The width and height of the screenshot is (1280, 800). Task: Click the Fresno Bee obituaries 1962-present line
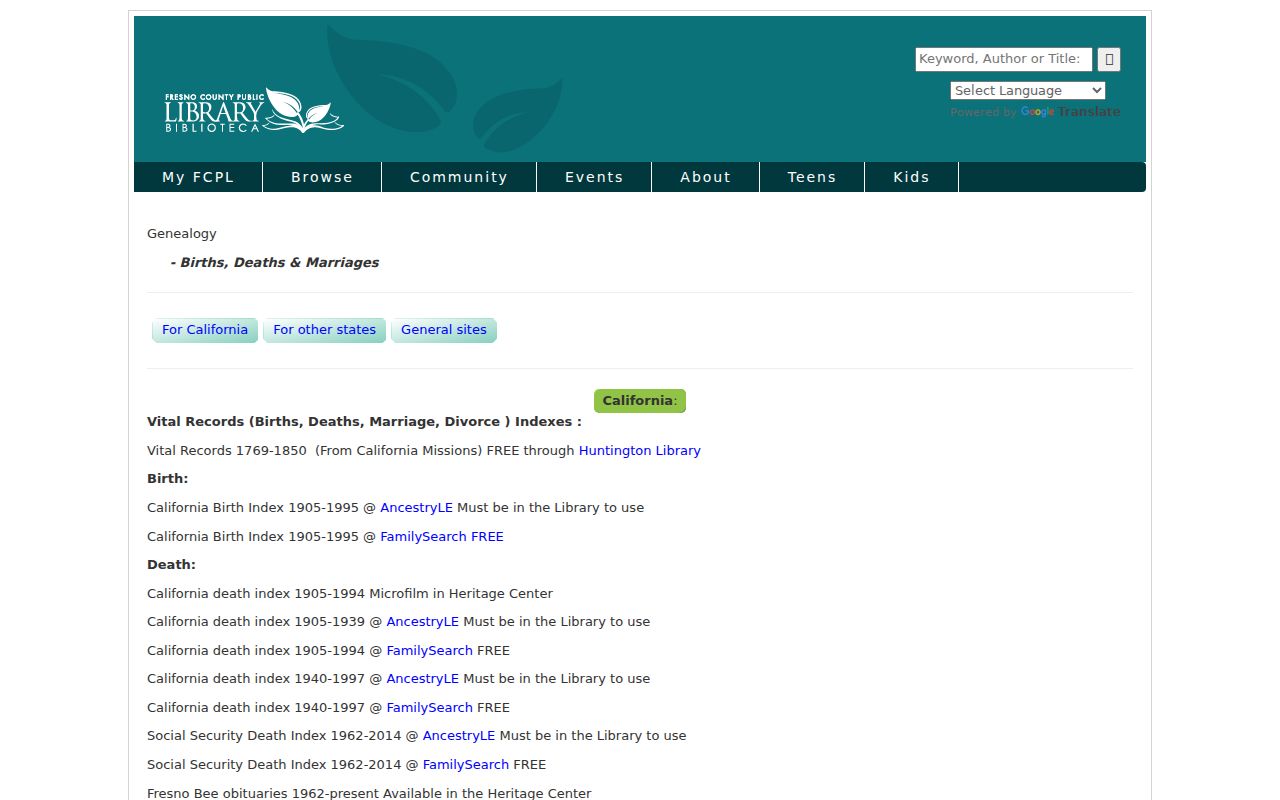click(369, 793)
